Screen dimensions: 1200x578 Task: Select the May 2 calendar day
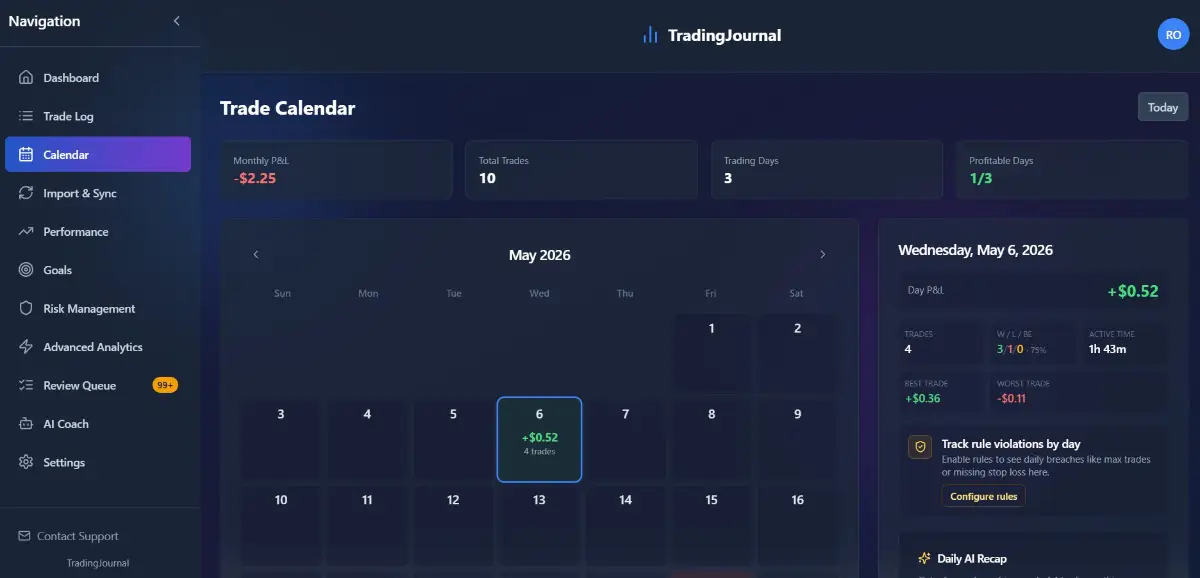click(x=797, y=354)
